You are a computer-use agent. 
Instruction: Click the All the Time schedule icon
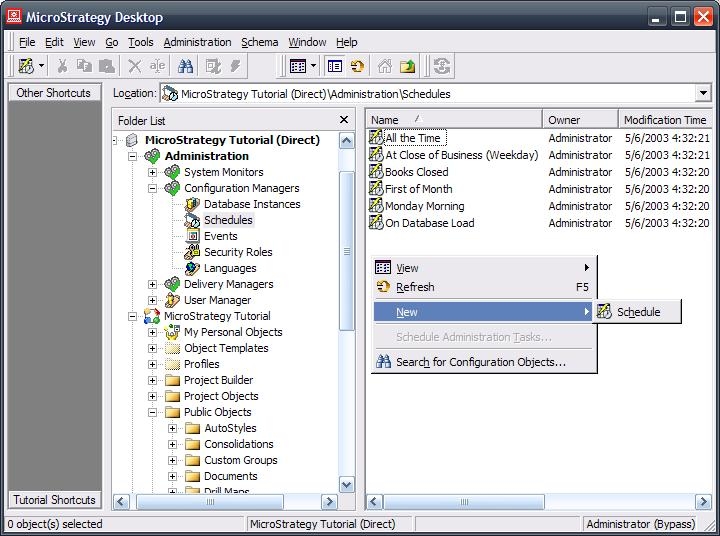[376, 137]
